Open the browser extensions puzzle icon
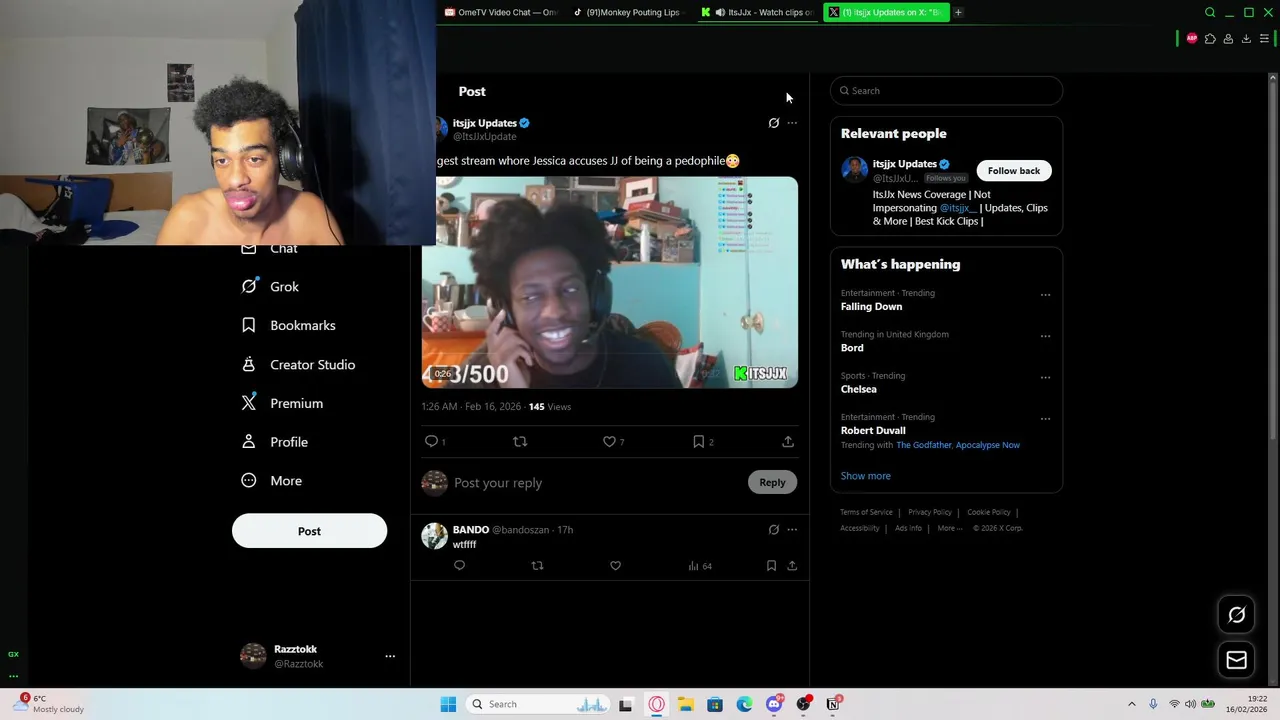The width and height of the screenshot is (1280, 720). coord(1210,39)
